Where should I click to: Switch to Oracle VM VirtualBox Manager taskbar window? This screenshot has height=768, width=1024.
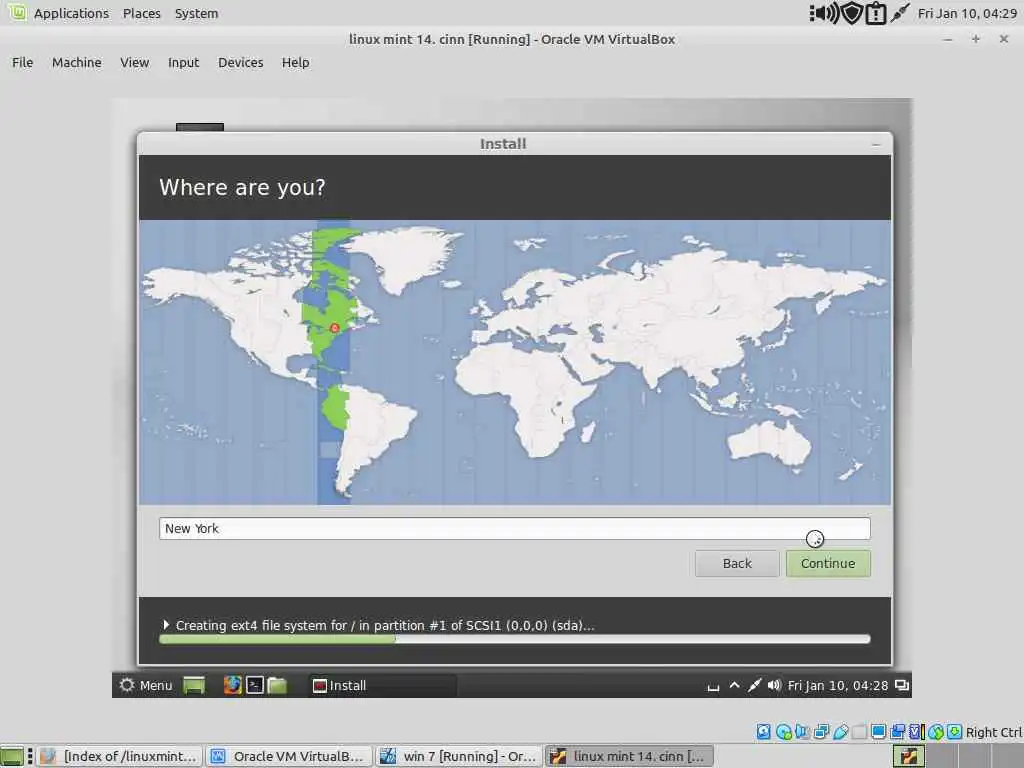point(289,756)
